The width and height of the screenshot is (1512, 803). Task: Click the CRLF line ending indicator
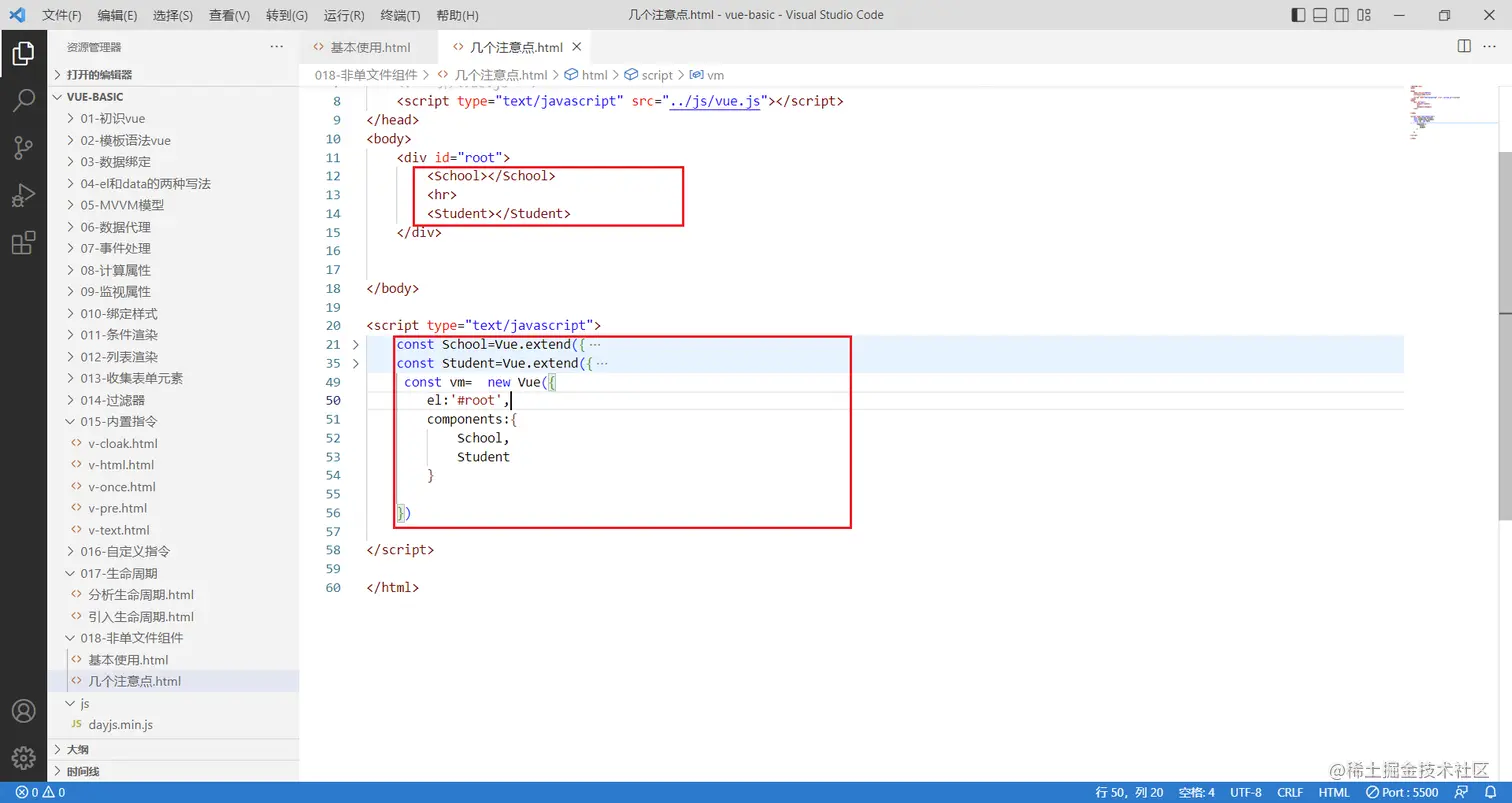(x=1290, y=792)
